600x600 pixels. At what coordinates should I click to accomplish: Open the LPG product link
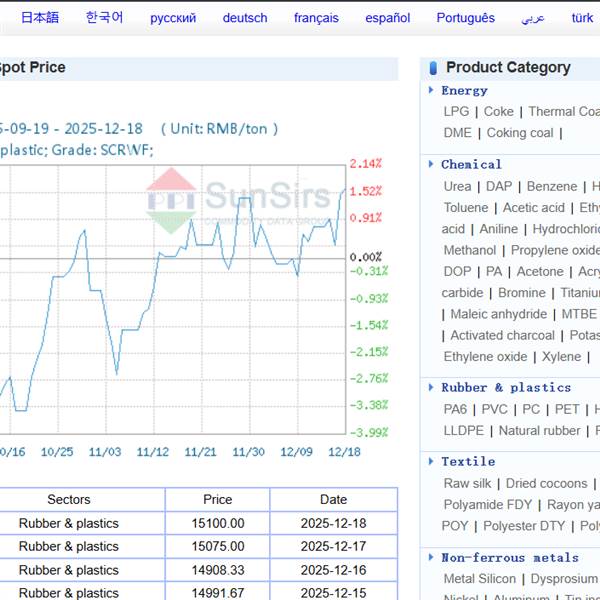(x=456, y=112)
